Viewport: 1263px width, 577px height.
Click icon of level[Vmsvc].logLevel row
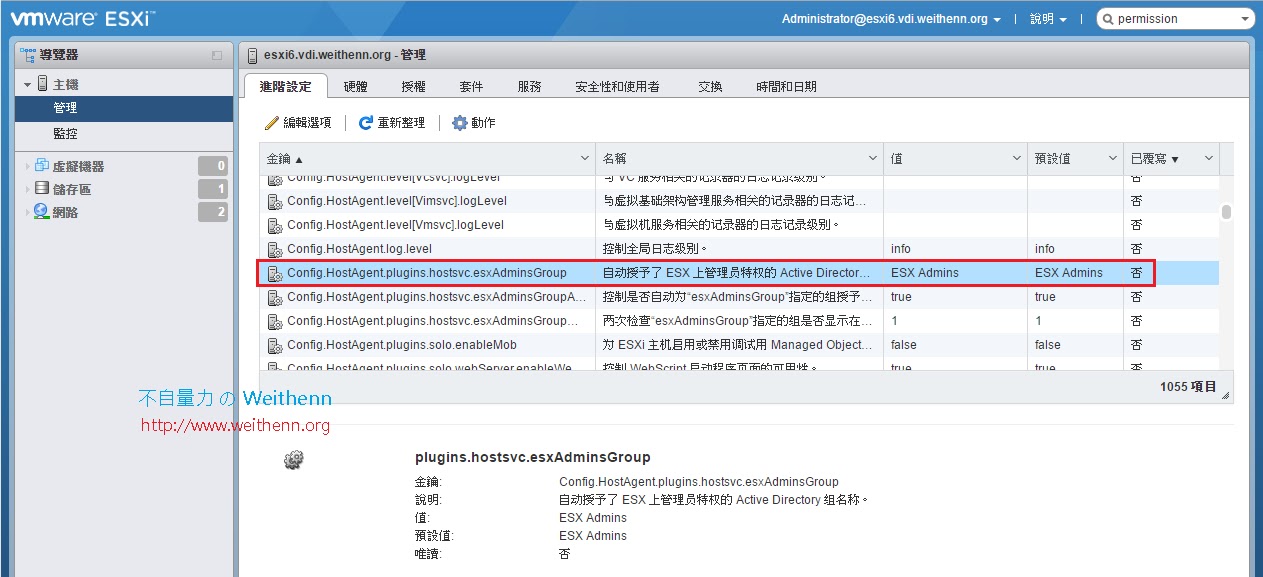point(275,225)
